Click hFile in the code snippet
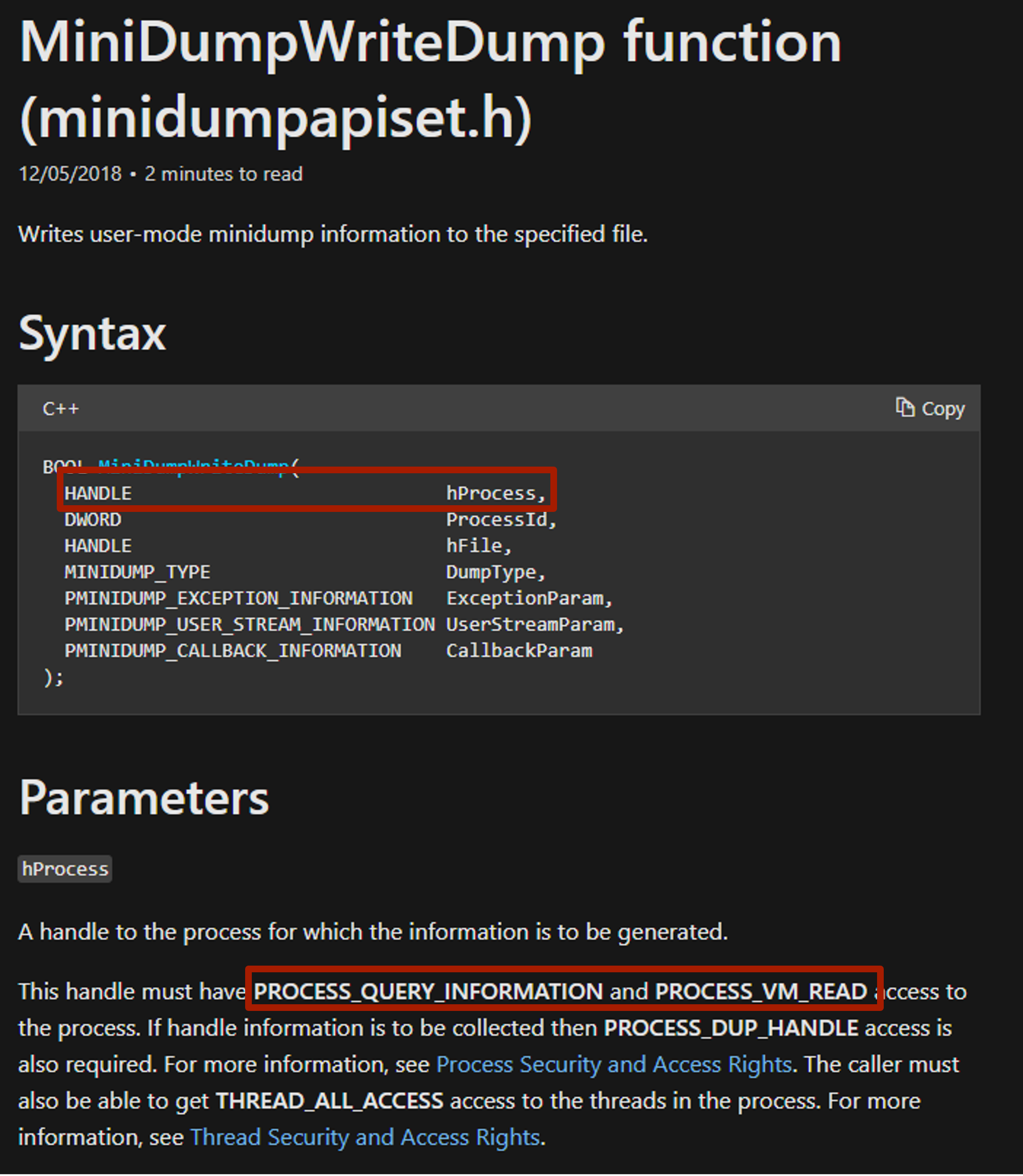 click(478, 546)
